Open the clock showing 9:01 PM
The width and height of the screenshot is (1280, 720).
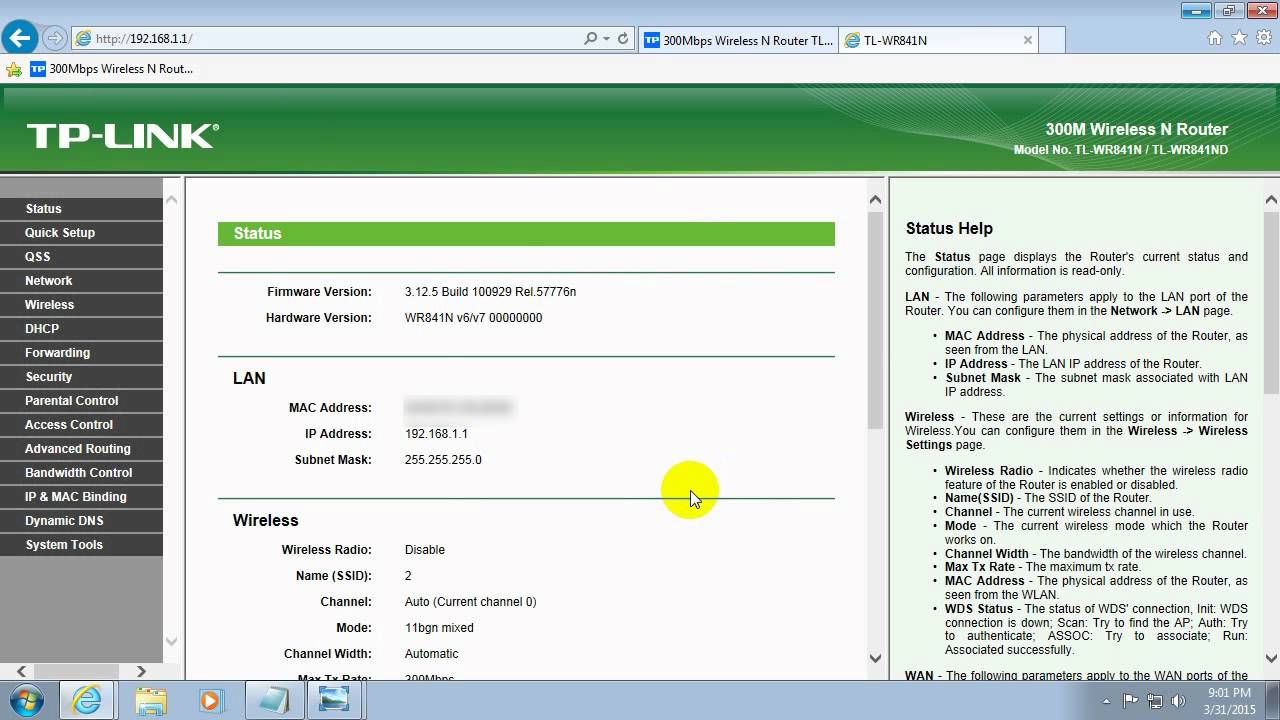(1229, 700)
